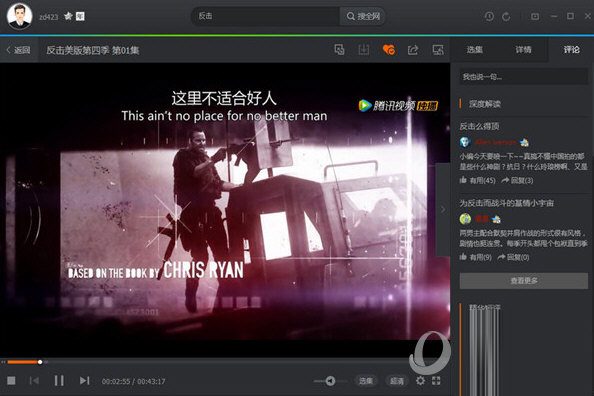Click the screen cast icon above video

tap(438, 50)
